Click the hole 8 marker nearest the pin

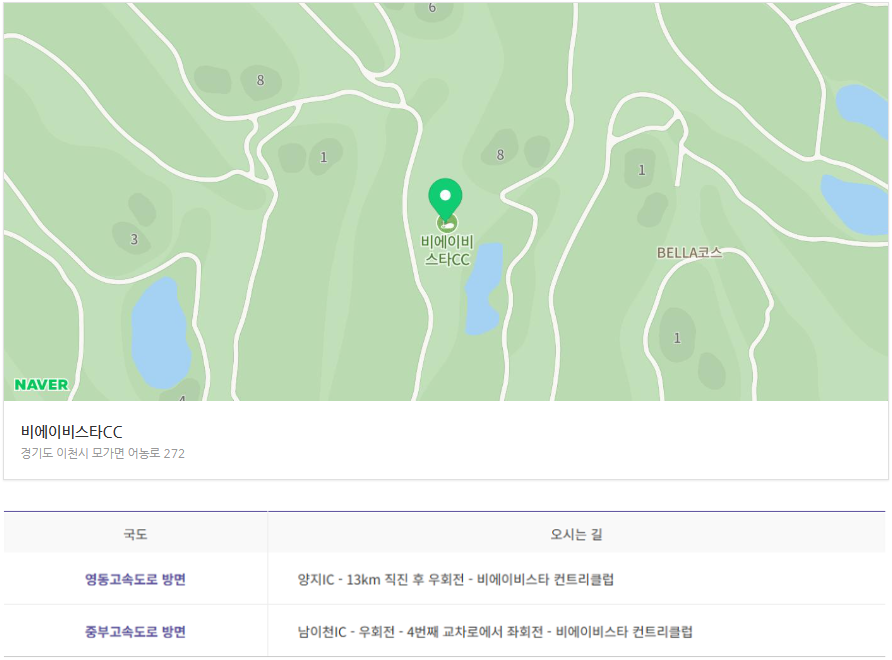(x=500, y=154)
